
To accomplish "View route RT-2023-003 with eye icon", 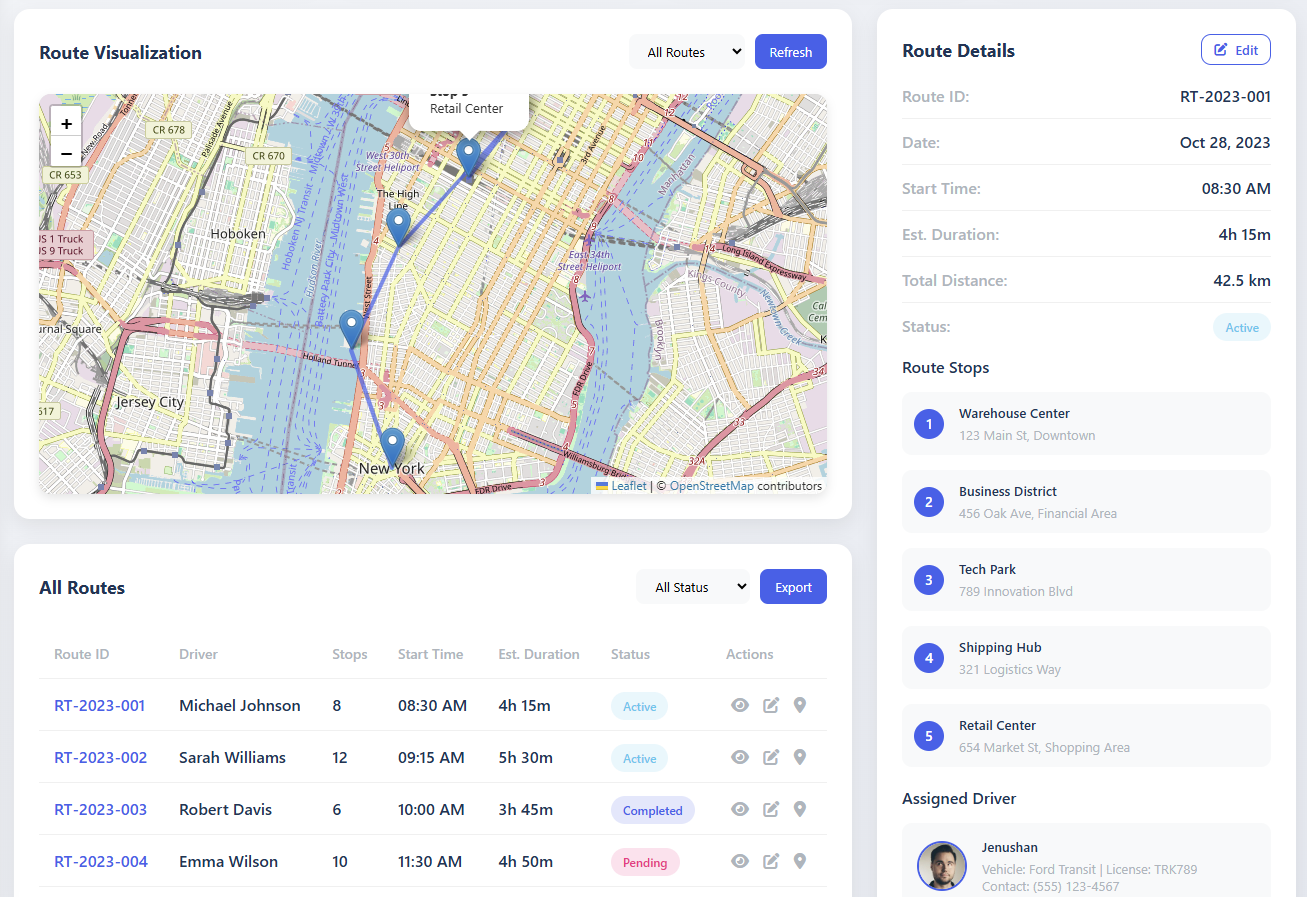I will point(740,809).
